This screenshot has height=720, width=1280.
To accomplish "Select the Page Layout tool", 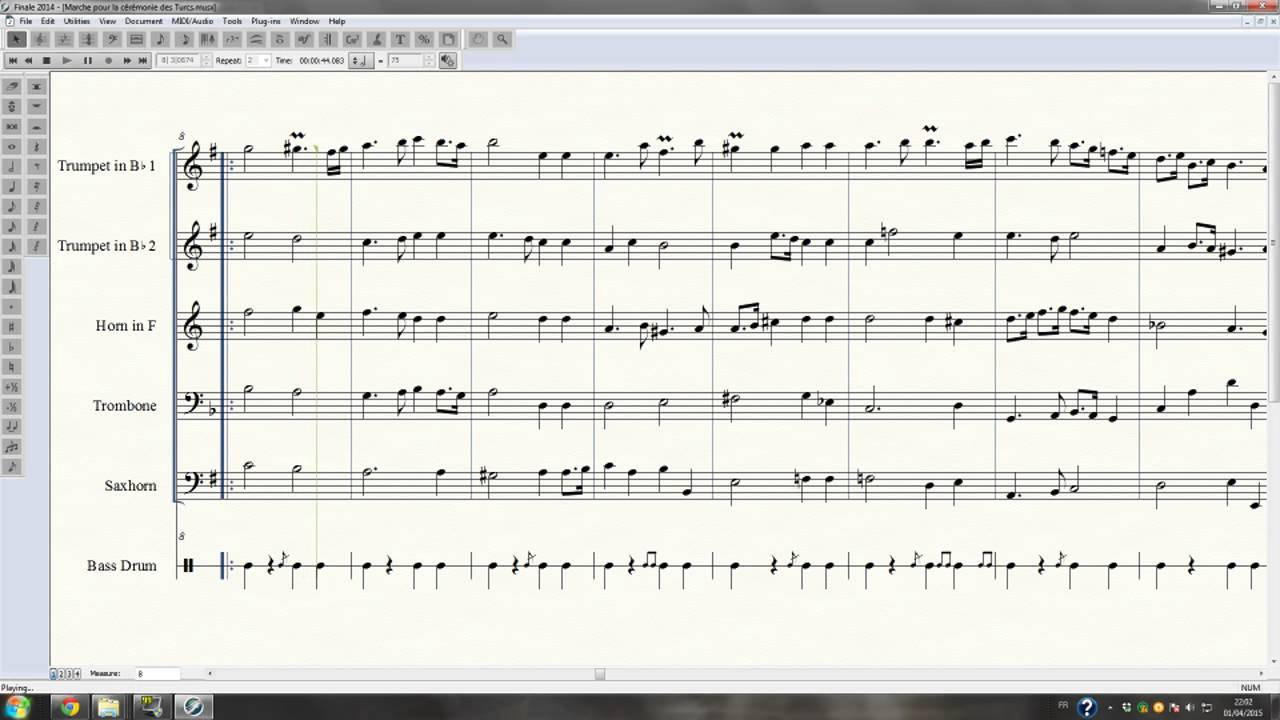I will point(448,39).
